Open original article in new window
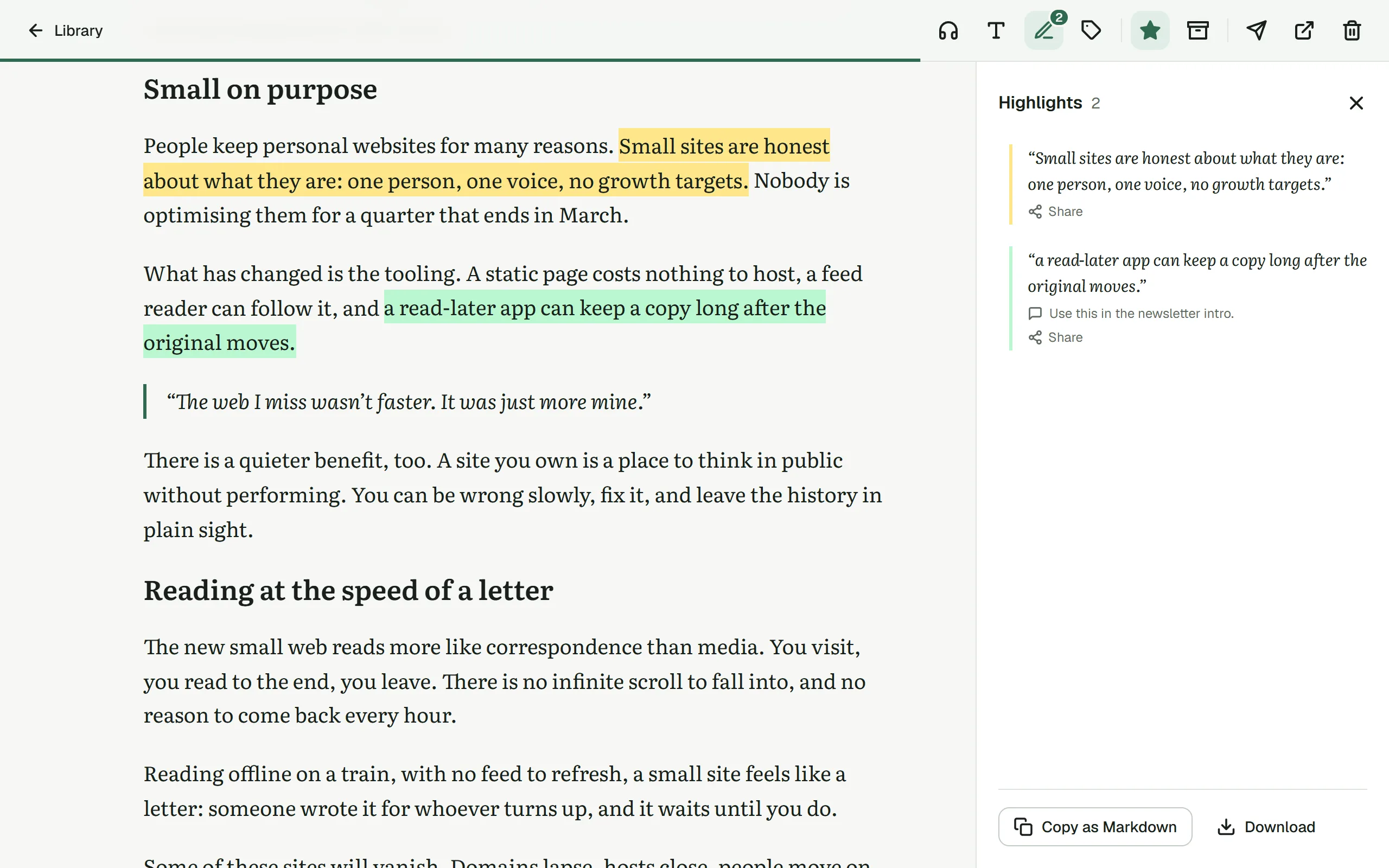This screenshot has width=1389, height=868. 1304,30
